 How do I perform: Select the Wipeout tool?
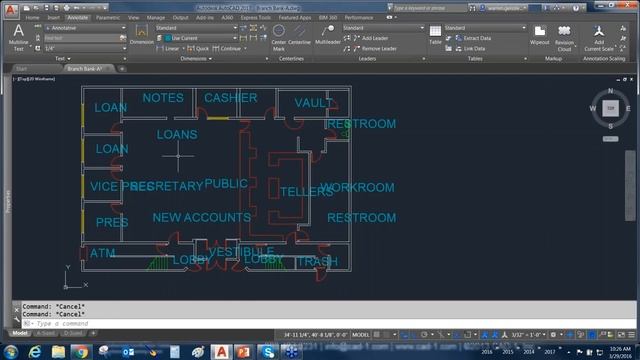click(540, 35)
